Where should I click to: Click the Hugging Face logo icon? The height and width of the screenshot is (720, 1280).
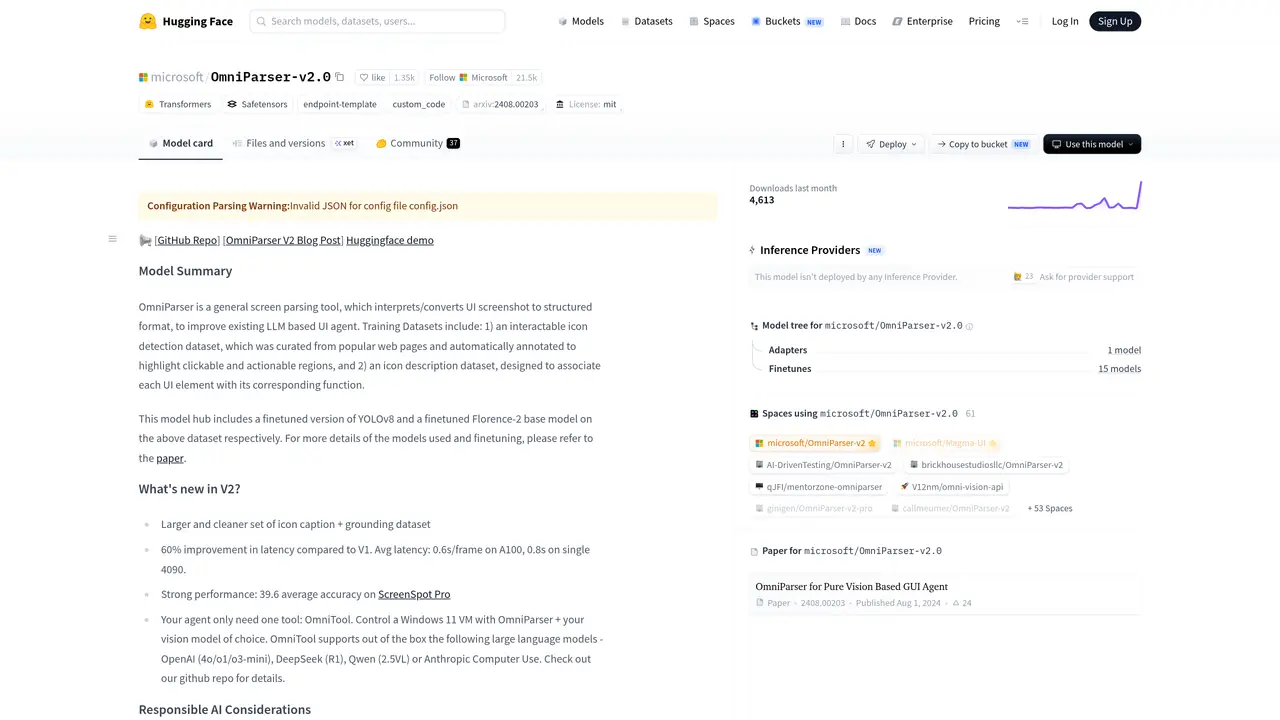click(x=148, y=21)
